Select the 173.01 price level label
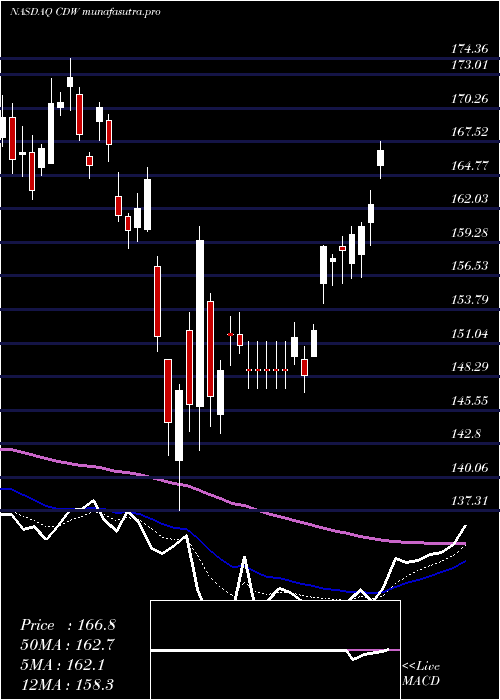 click(x=469, y=65)
